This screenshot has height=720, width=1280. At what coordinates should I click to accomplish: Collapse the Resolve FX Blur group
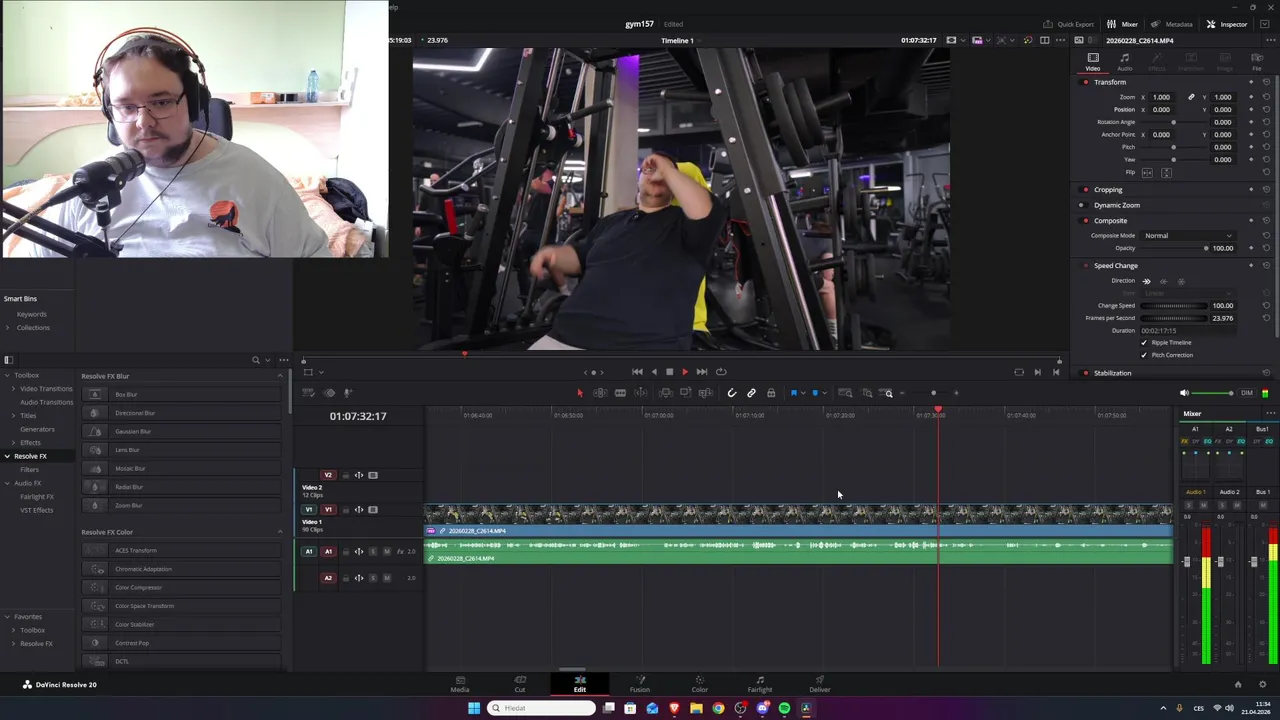pyautogui.click(x=280, y=376)
